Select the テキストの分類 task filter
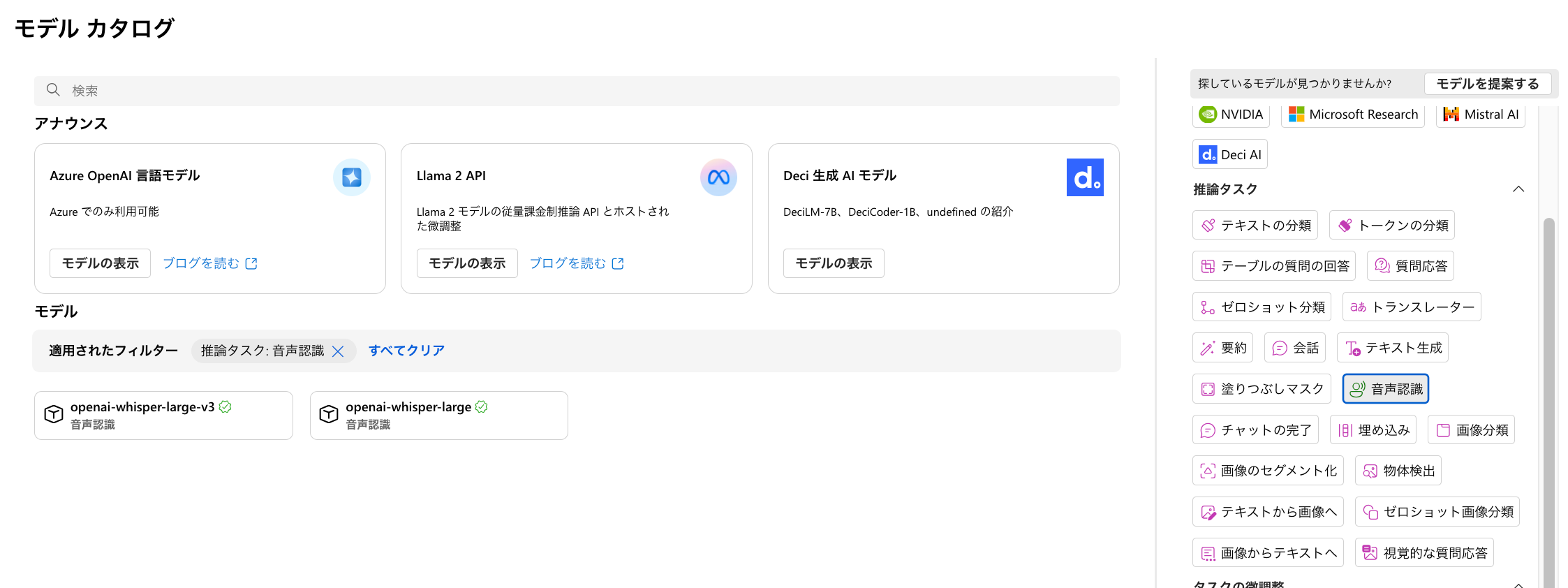Screen dimensions: 1568x588 [1255, 226]
